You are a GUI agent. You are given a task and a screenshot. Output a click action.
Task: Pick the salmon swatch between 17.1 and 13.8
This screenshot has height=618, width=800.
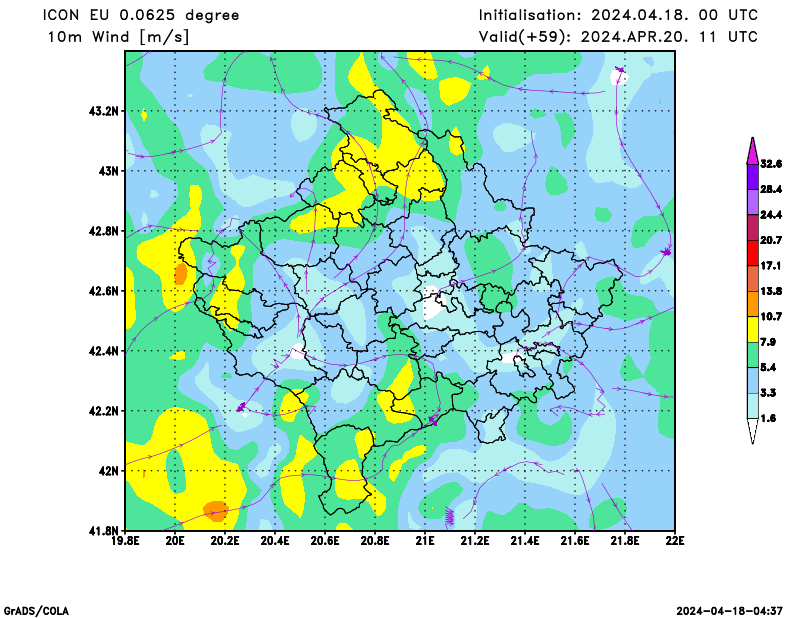(x=753, y=278)
